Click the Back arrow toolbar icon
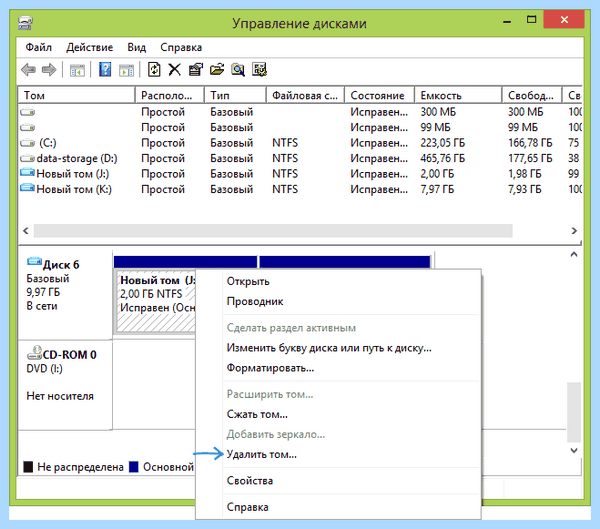This screenshot has width=600, height=529. (28, 70)
